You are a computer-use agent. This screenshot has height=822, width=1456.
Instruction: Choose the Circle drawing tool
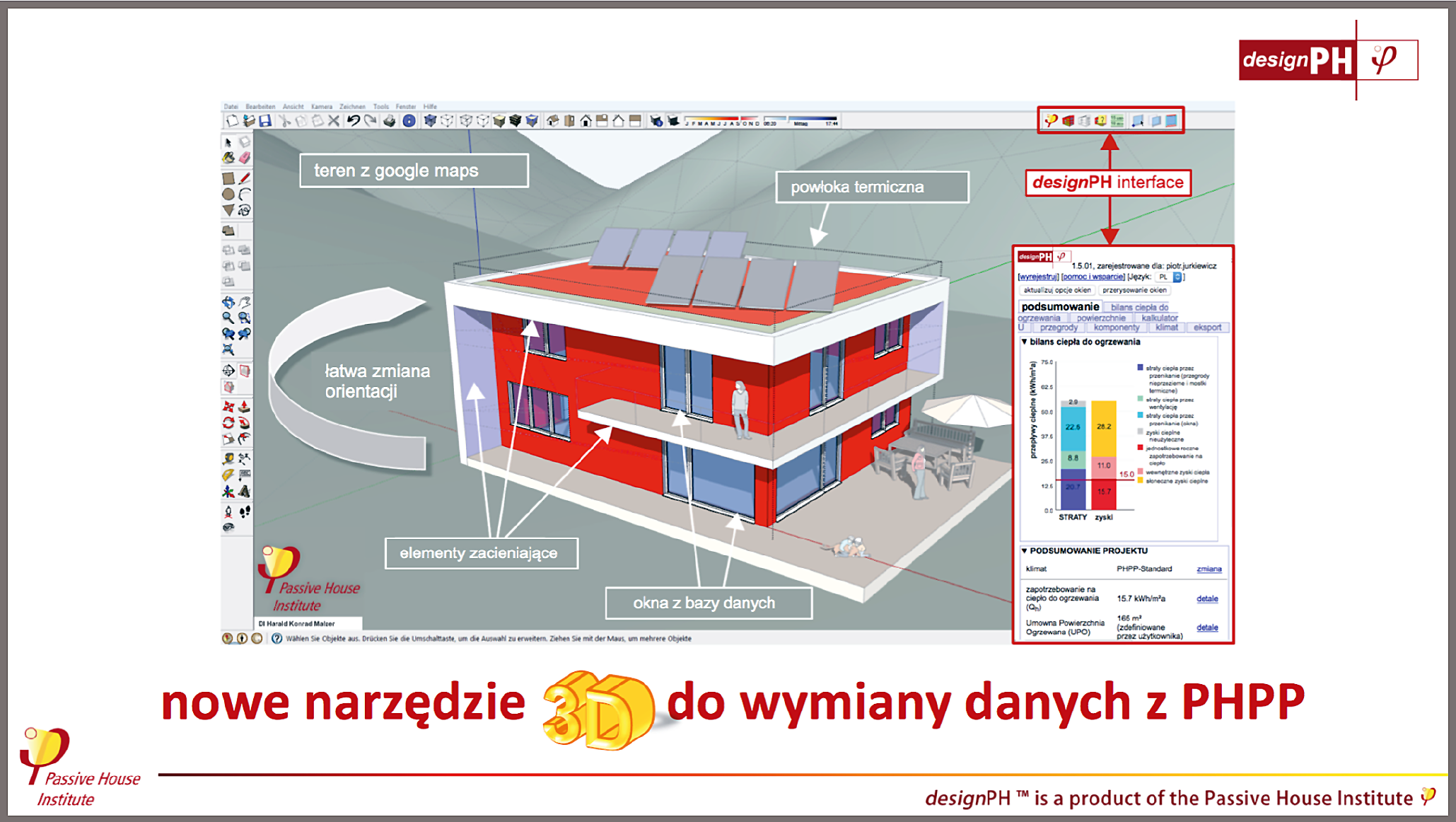(228, 194)
